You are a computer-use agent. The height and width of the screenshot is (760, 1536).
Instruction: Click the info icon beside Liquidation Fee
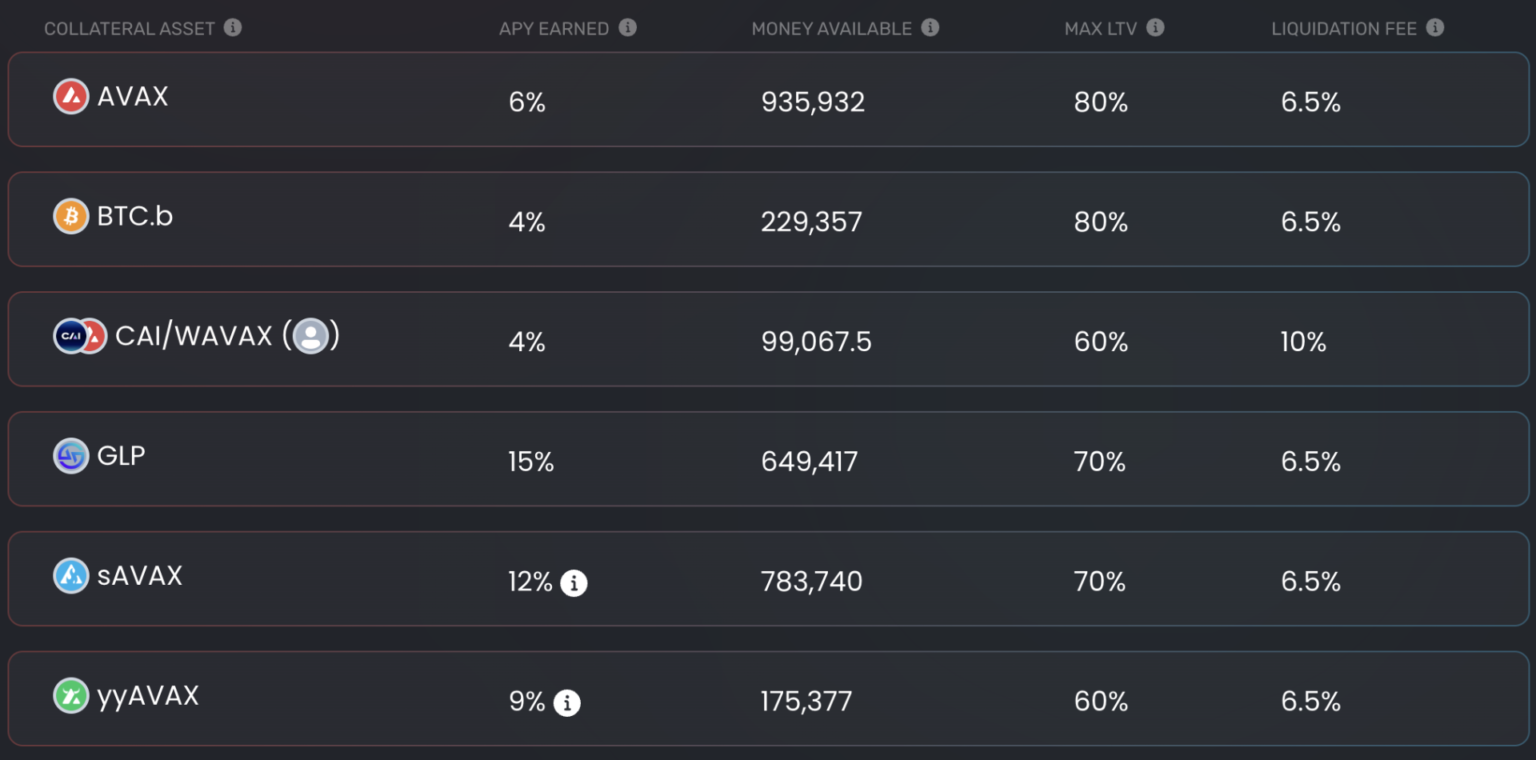coord(1435,28)
